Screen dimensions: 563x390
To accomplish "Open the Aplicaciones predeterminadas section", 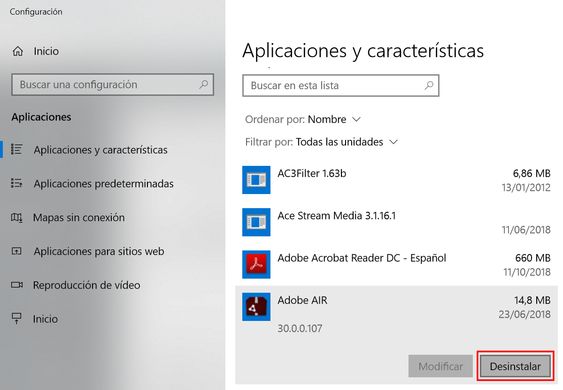I will 103,184.
